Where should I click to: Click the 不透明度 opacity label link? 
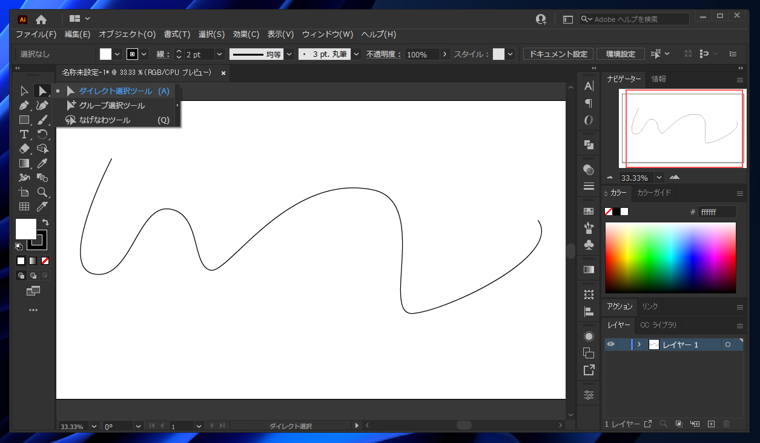click(x=383, y=54)
